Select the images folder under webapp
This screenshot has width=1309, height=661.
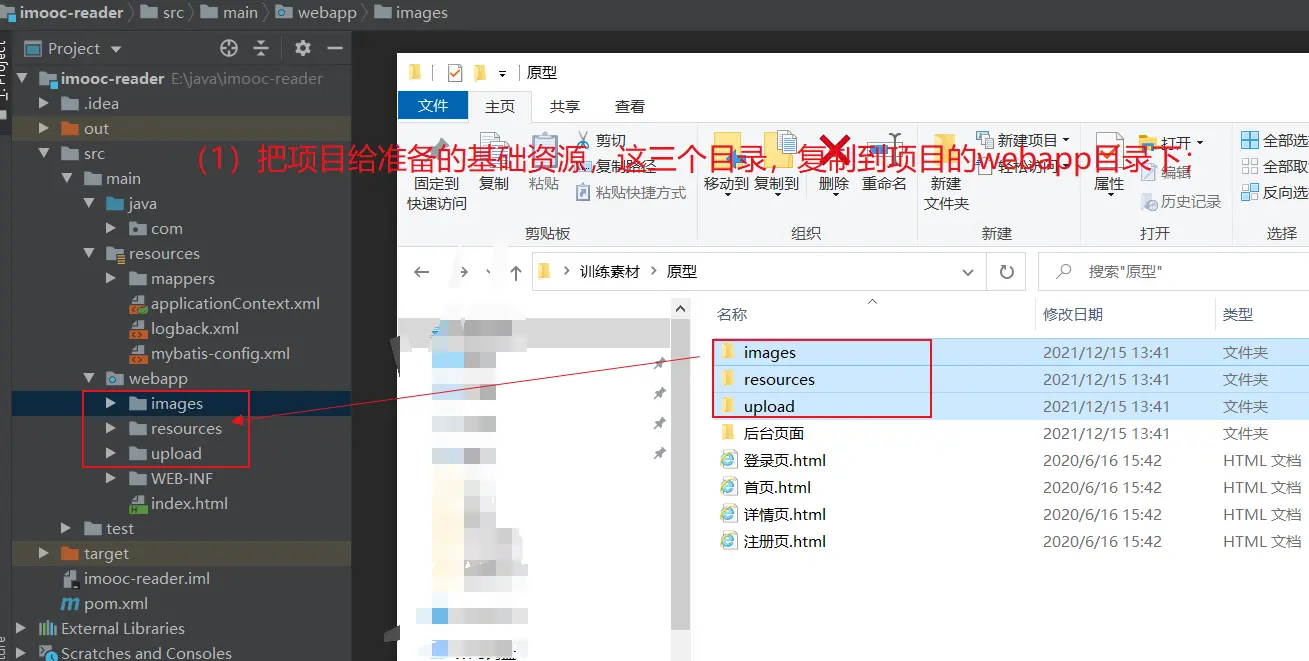(177, 403)
